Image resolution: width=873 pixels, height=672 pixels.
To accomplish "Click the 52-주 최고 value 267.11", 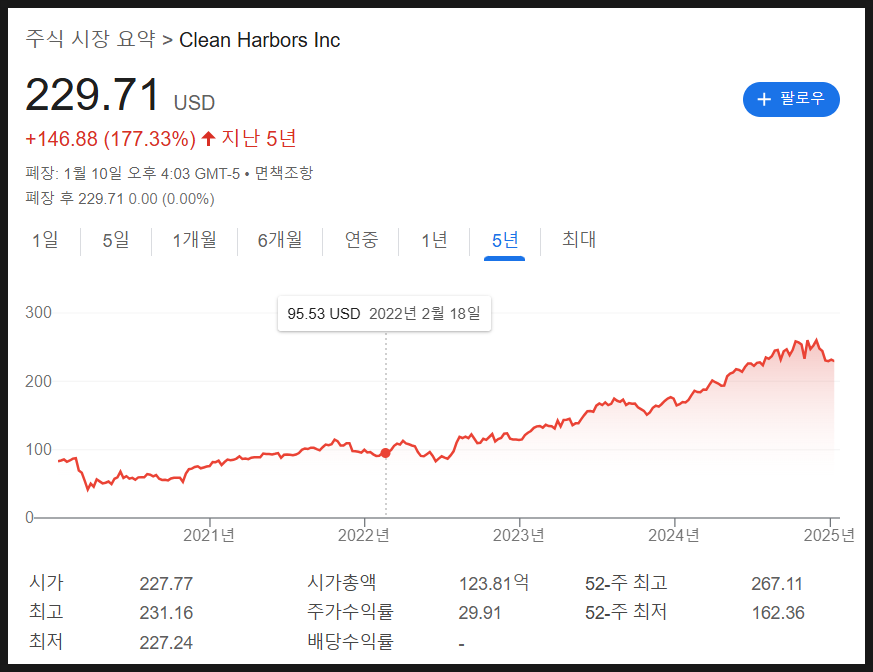I will tap(776, 584).
